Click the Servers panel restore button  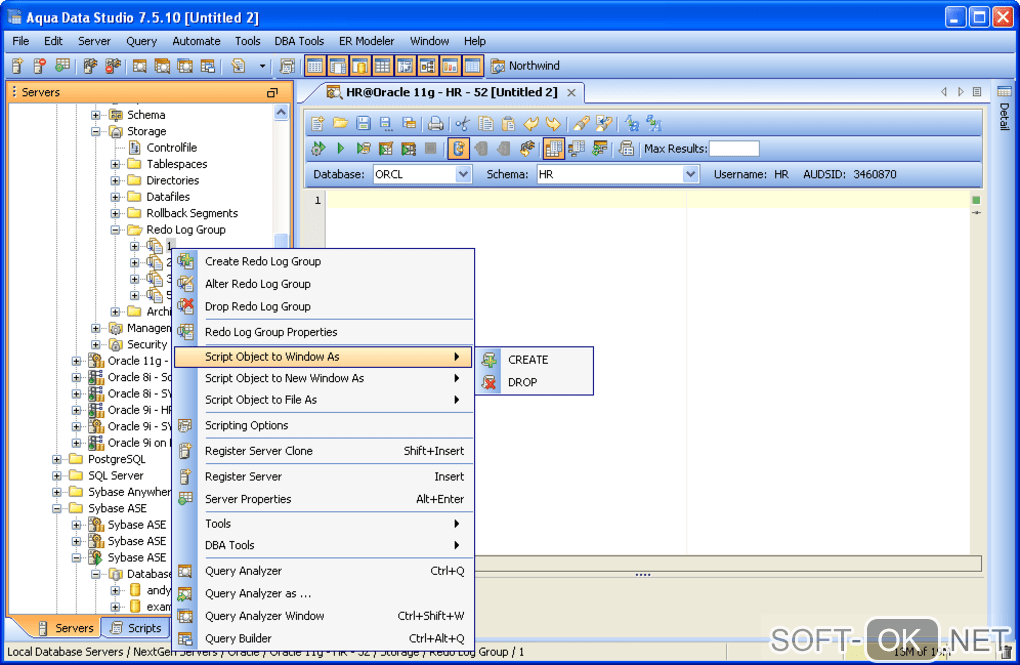tap(273, 92)
